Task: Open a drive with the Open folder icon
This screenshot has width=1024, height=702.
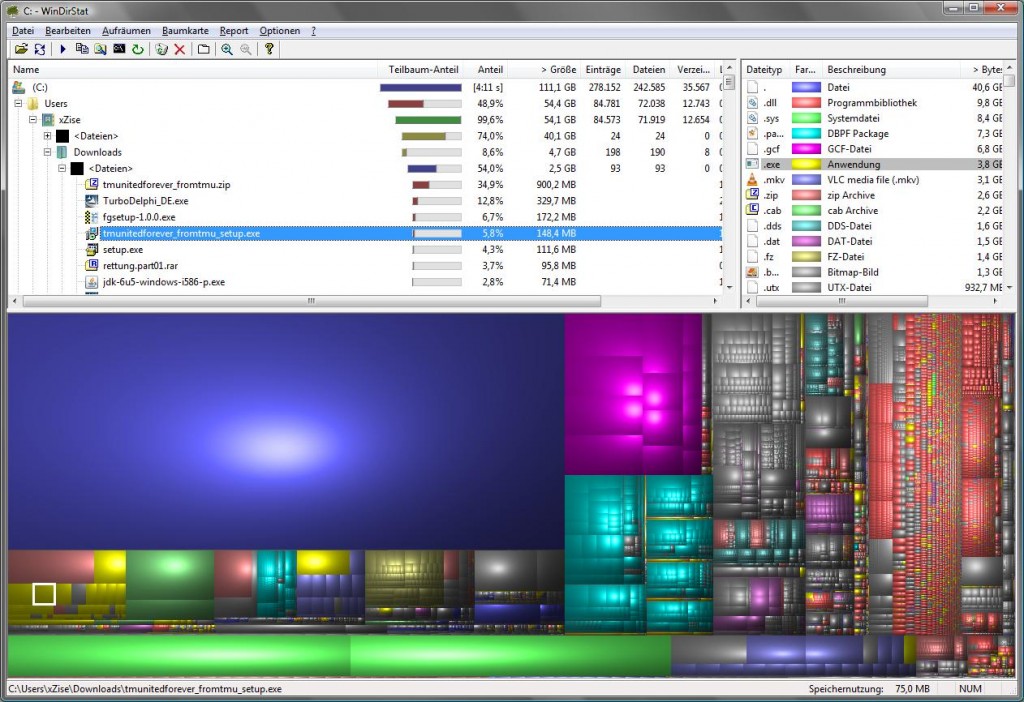Action: click(22, 48)
